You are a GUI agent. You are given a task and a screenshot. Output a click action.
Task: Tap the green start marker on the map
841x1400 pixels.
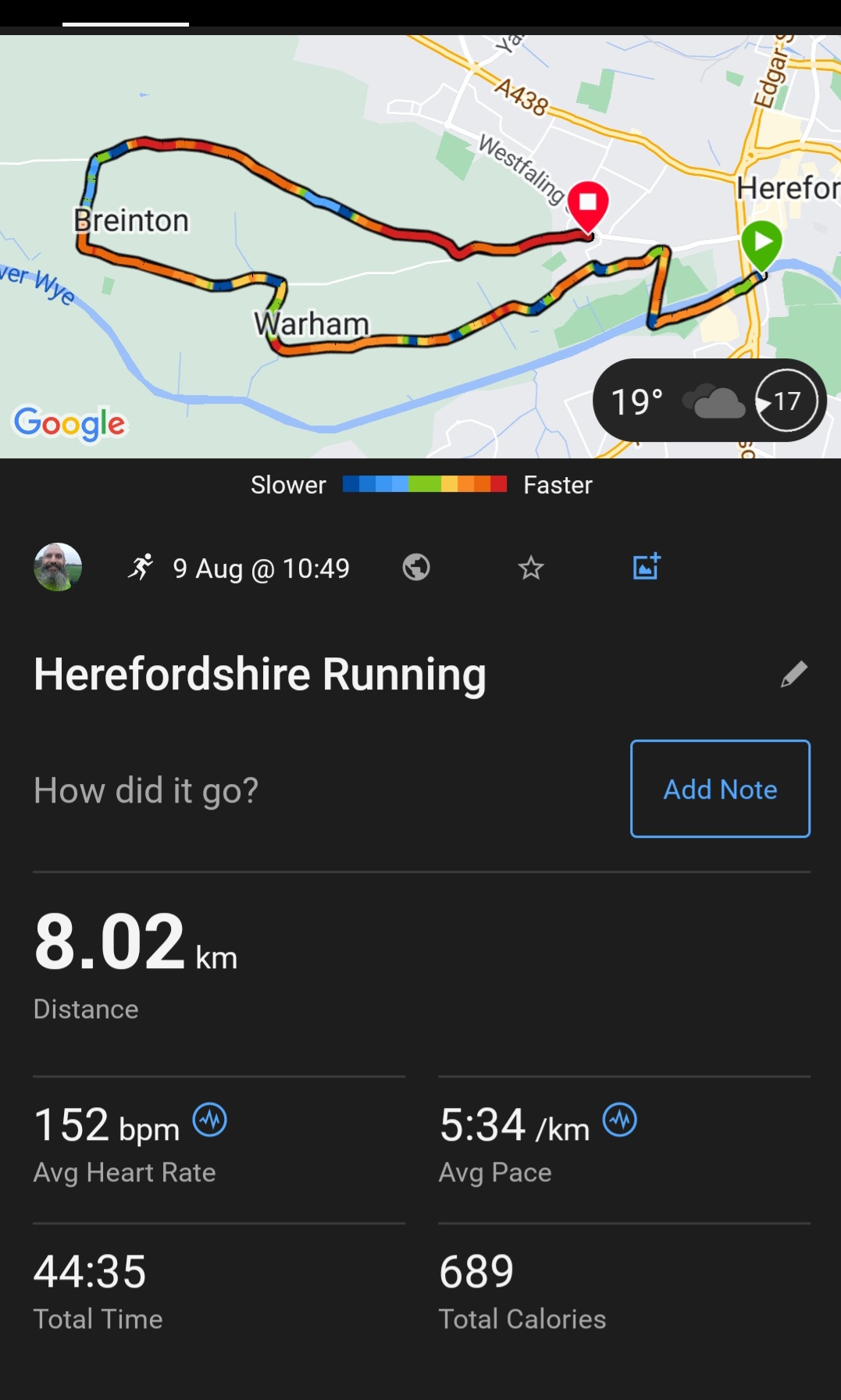(761, 245)
